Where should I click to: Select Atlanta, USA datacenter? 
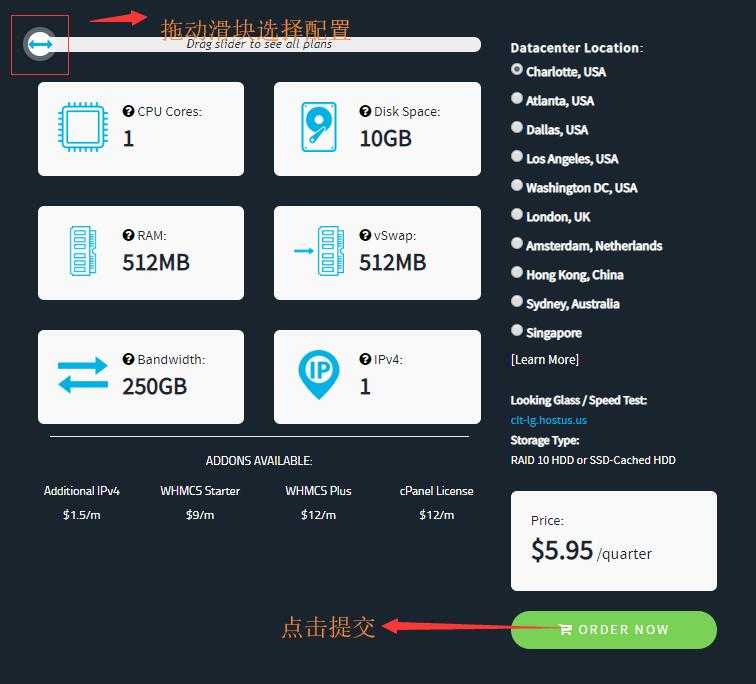point(517,98)
